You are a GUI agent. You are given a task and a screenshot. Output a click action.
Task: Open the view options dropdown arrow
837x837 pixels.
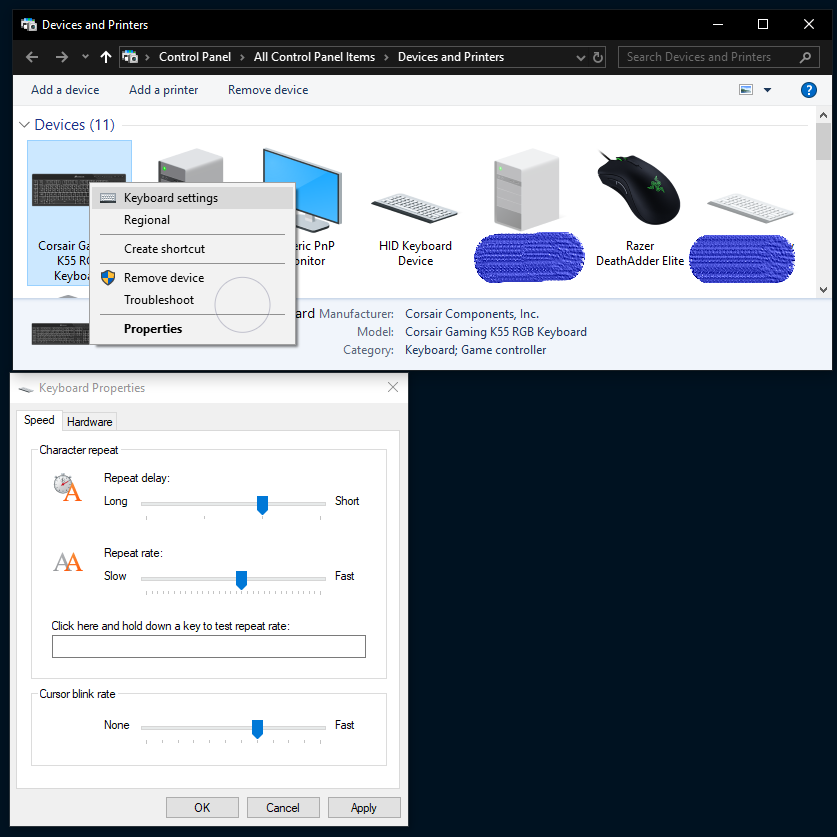tap(767, 90)
